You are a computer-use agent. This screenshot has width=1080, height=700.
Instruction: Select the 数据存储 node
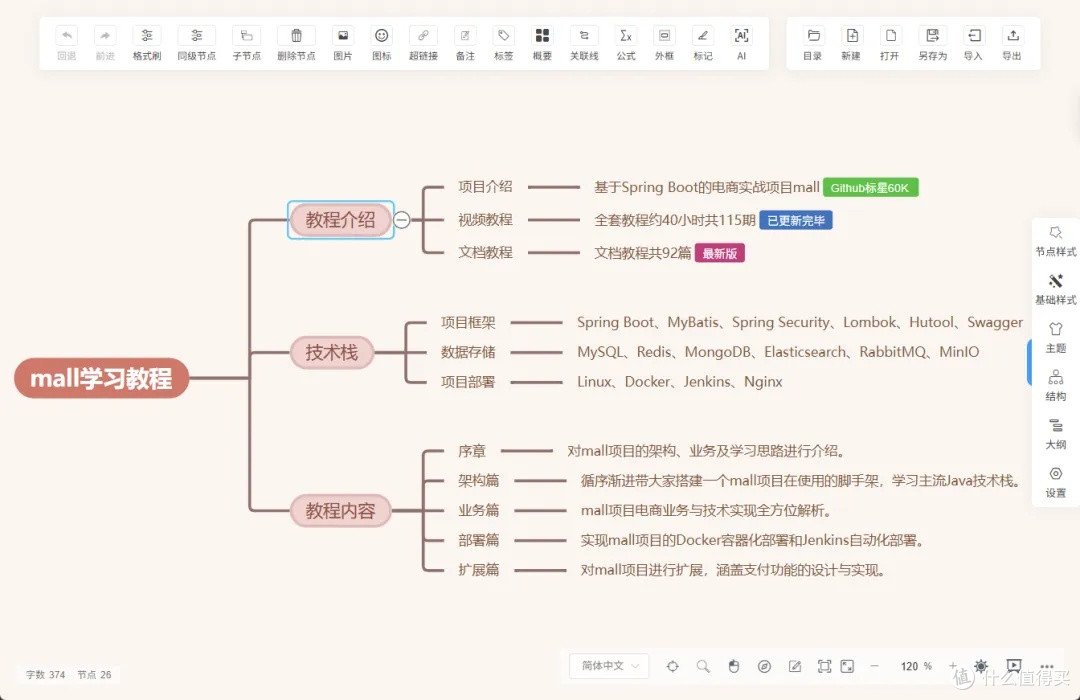tap(468, 352)
